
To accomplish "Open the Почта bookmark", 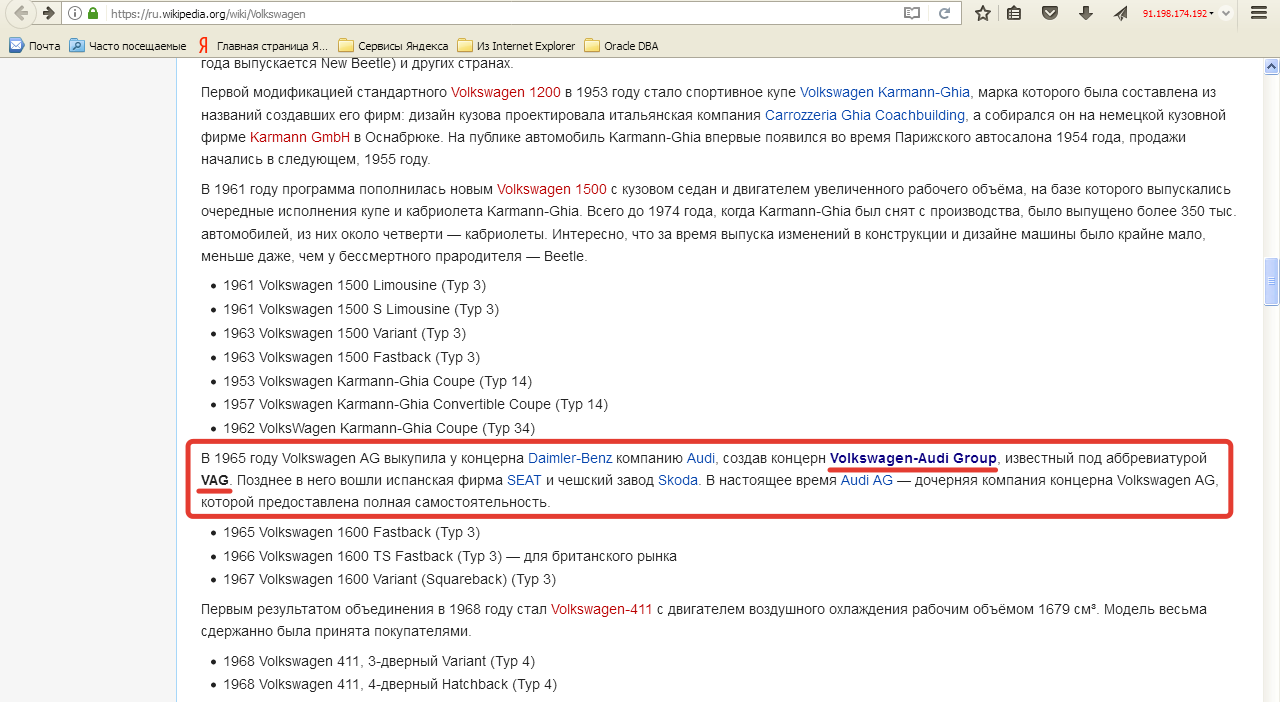I will point(35,45).
